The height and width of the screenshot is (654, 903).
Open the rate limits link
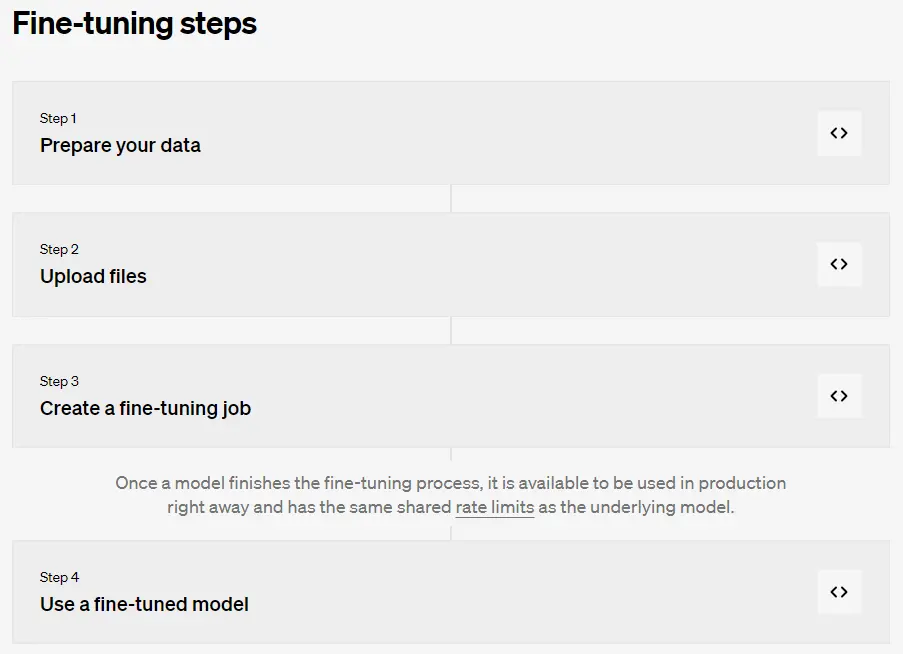pos(495,507)
